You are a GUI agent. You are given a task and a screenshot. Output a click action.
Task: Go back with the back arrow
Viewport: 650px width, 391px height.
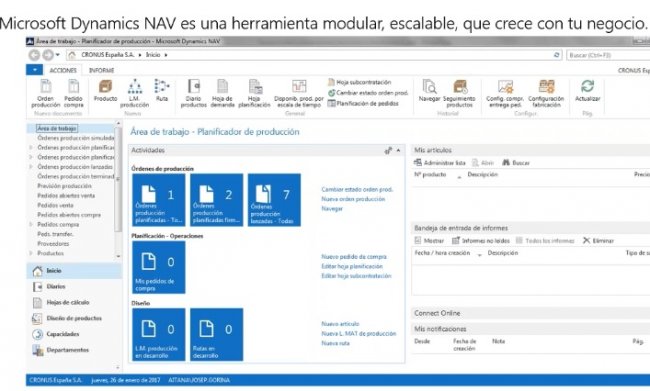34,55
